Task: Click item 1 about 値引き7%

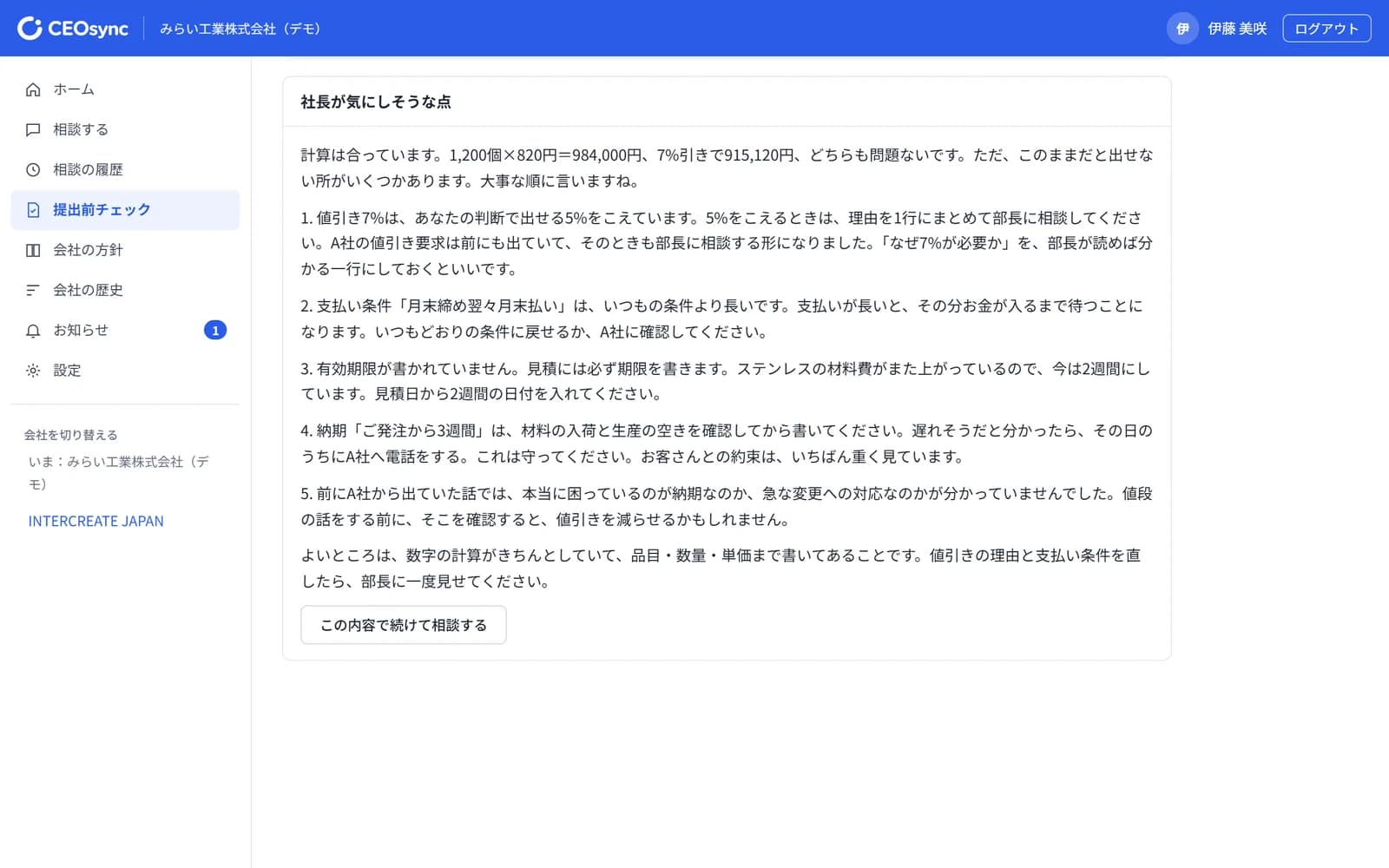Action: pyautogui.click(x=727, y=243)
